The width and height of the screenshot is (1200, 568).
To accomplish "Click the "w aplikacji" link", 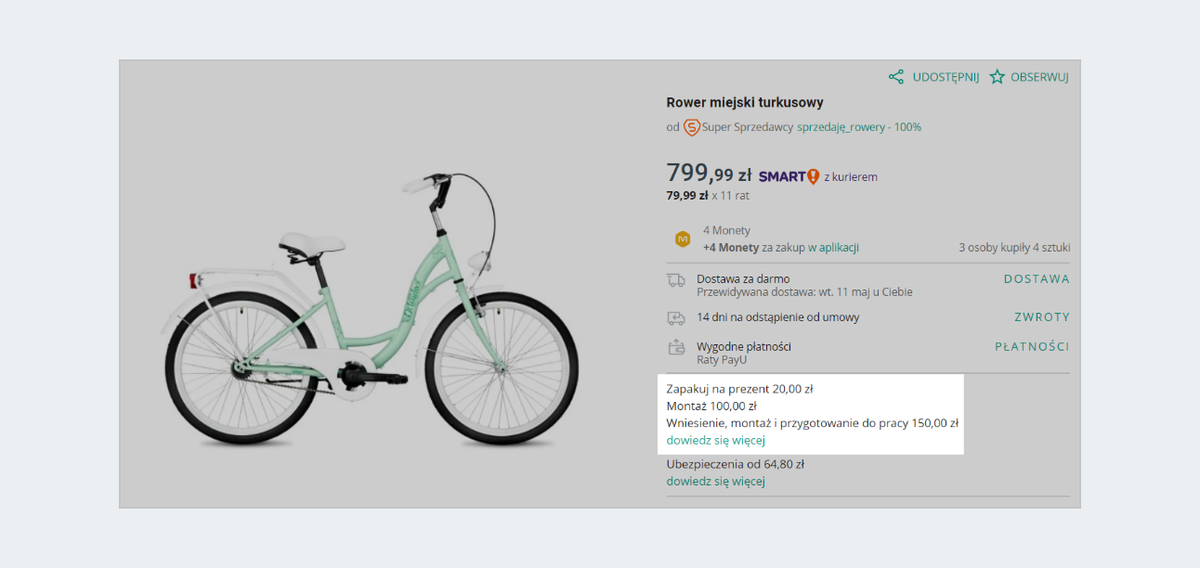I will pos(834,248).
